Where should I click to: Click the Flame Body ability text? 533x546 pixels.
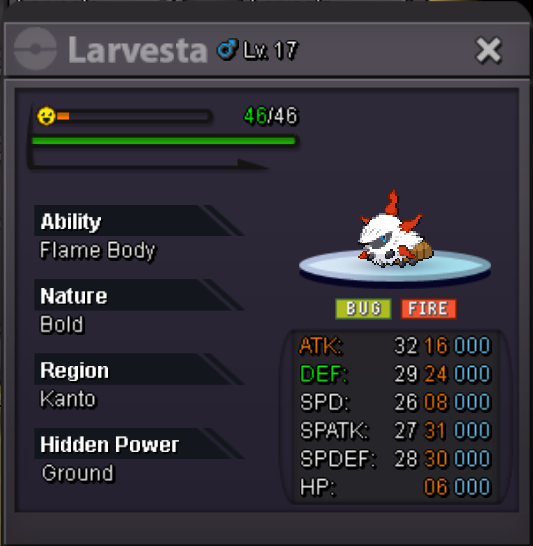(x=97, y=251)
